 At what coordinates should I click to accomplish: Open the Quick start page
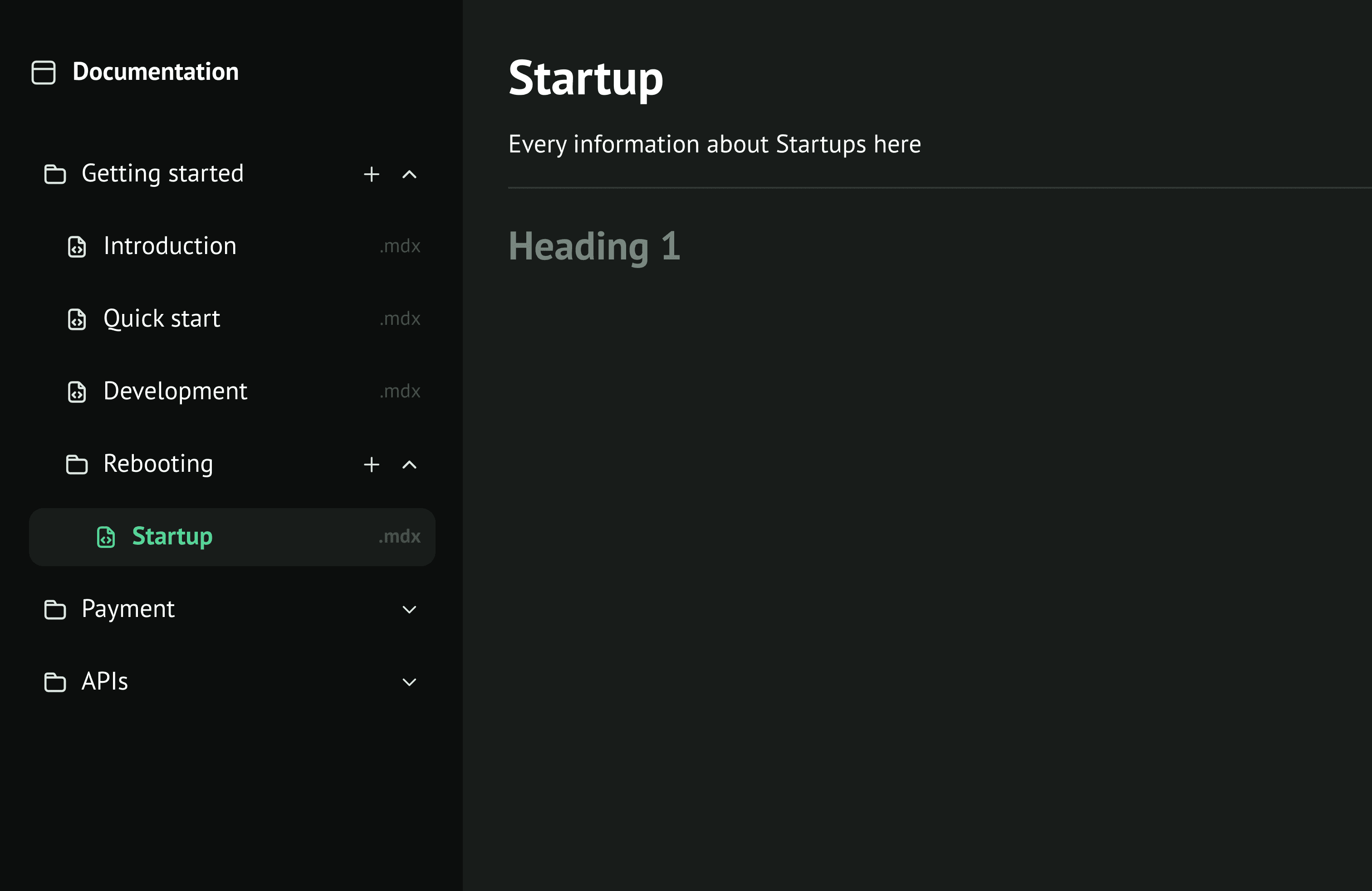click(x=162, y=319)
